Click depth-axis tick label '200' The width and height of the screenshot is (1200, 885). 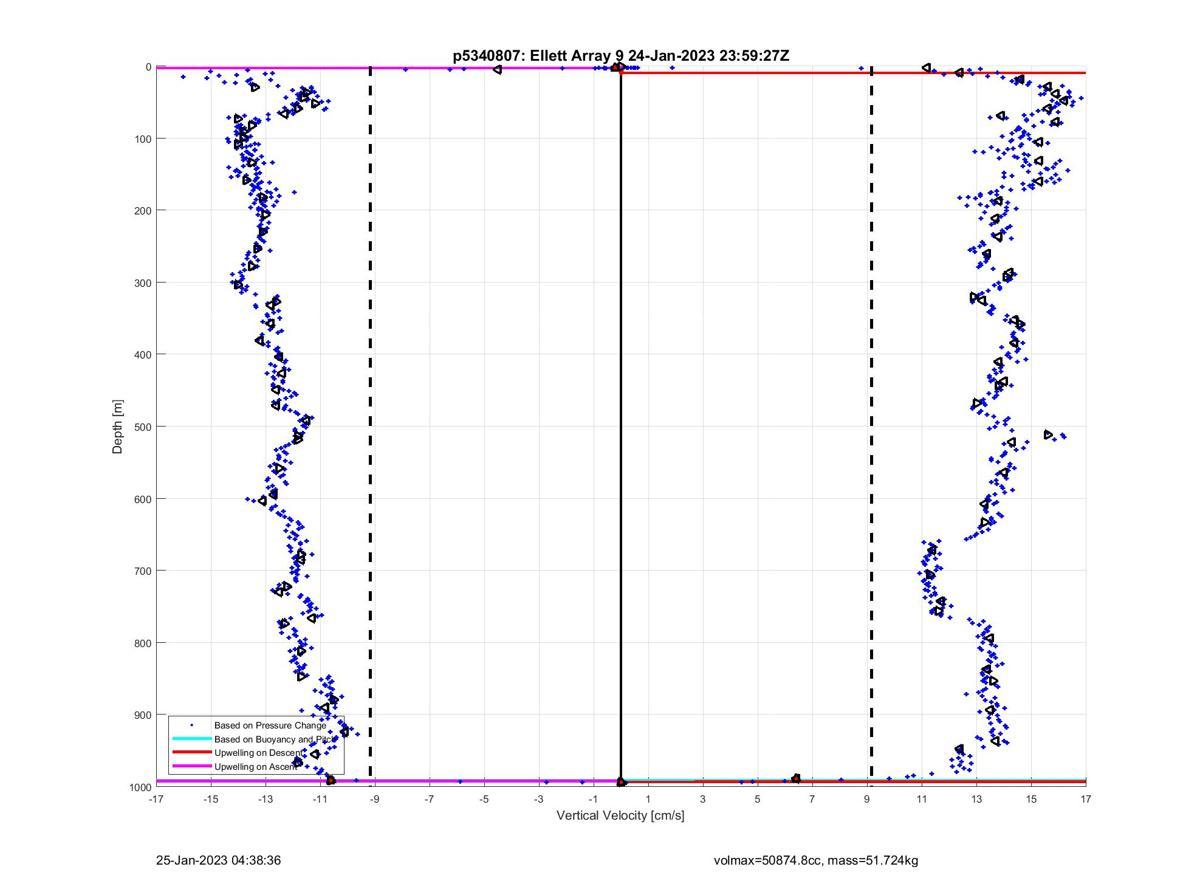[142, 210]
